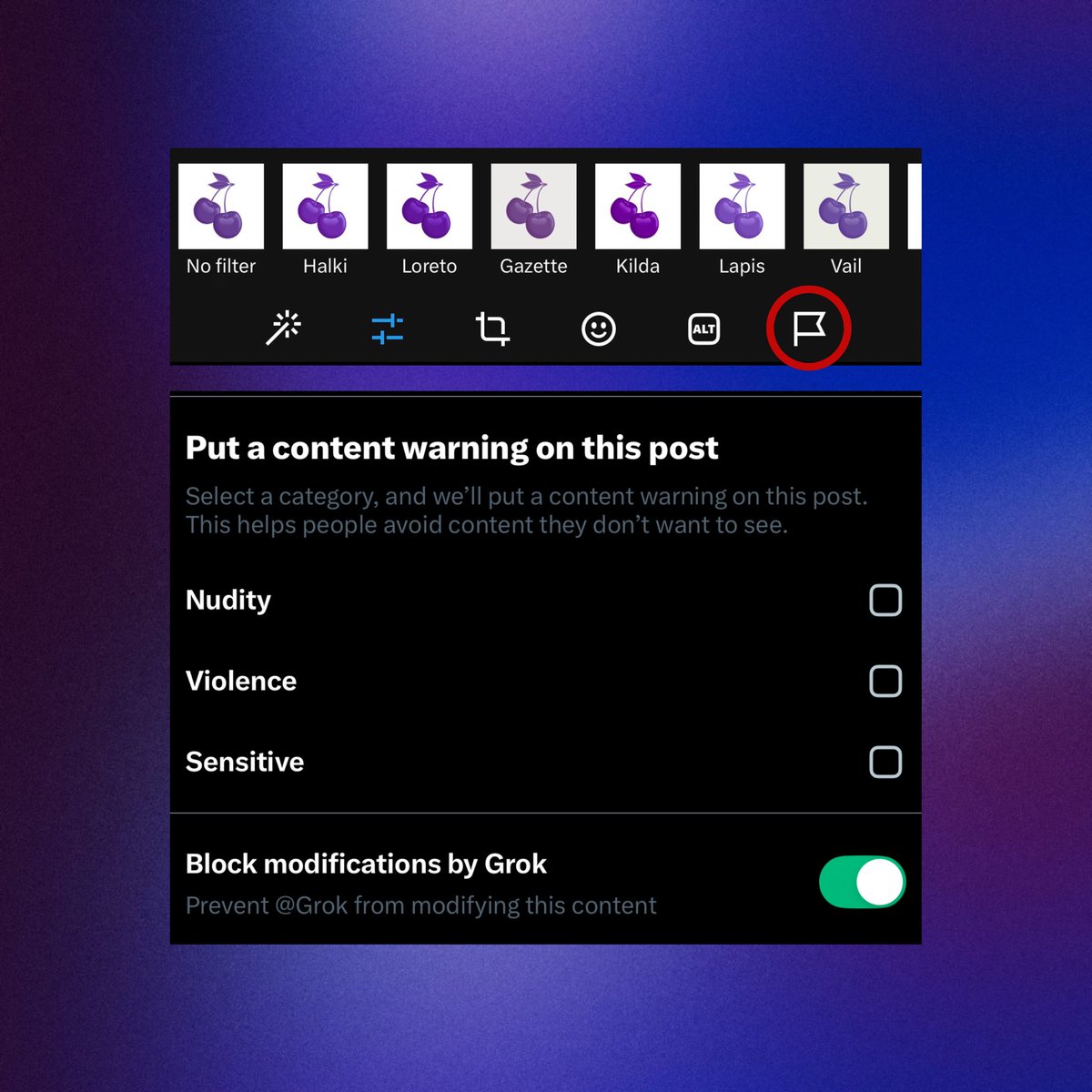Turn off Block modifications by Grok switch
This screenshot has height=1092, width=1092.
(862, 882)
